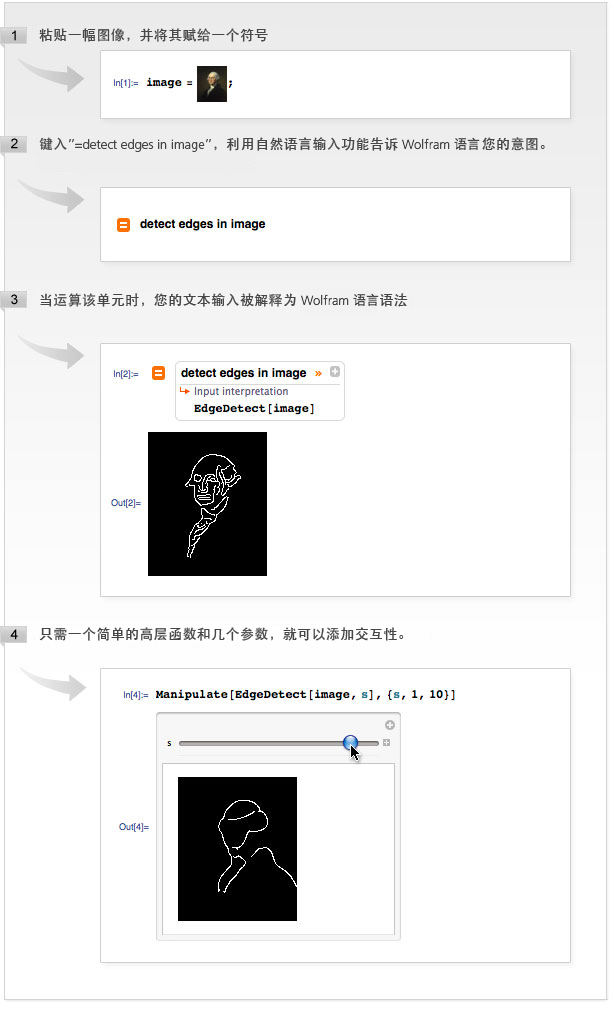This screenshot has width=614, height=1010.
Task: Click the Input interpretation arrow label
Action: (234, 391)
